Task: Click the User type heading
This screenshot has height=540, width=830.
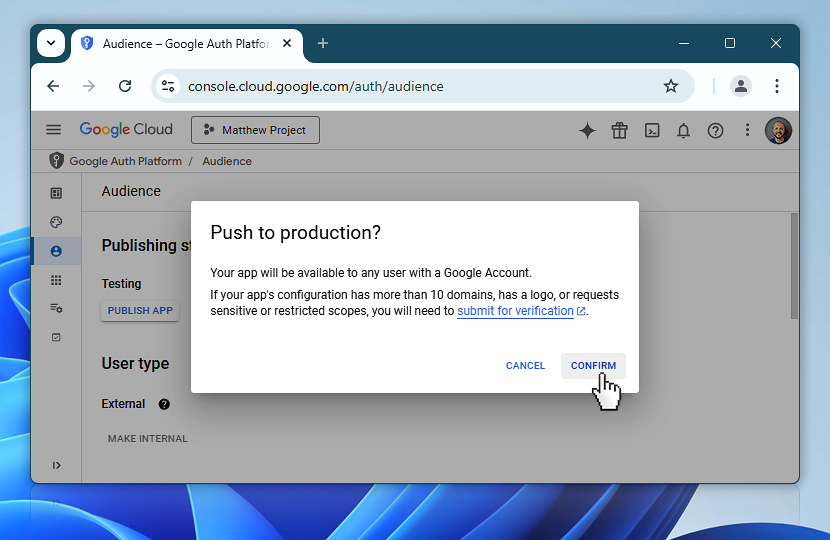Action: pyautogui.click(x=135, y=364)
